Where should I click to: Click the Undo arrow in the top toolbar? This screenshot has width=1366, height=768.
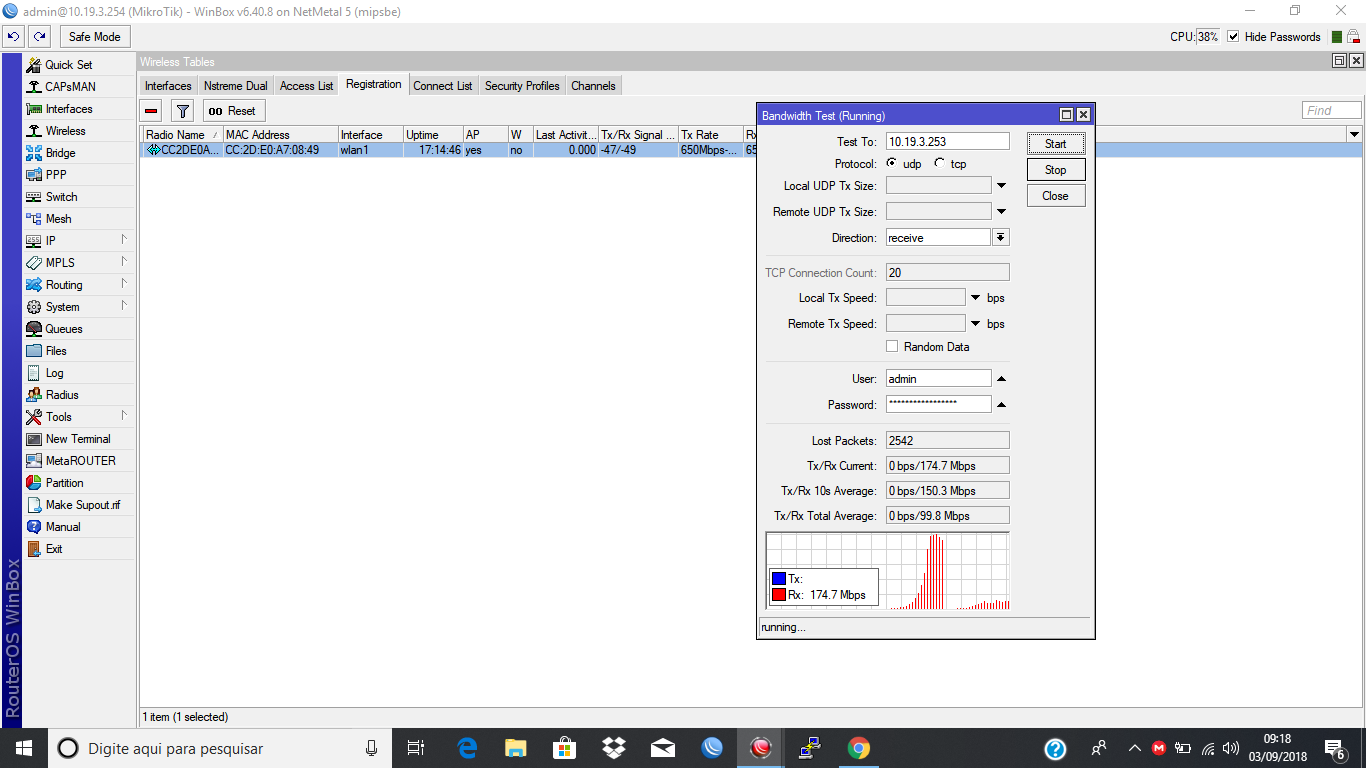coord(14,37)
